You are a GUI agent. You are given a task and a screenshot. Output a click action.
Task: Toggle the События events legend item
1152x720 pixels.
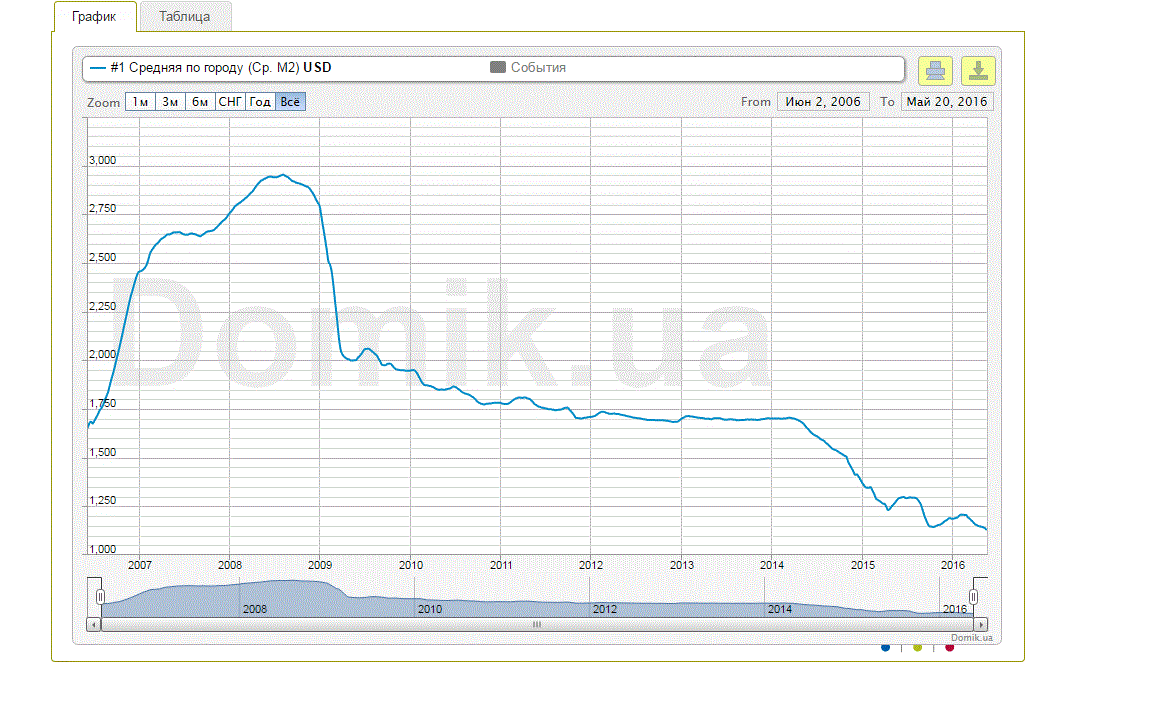click(x=528, y=68)
